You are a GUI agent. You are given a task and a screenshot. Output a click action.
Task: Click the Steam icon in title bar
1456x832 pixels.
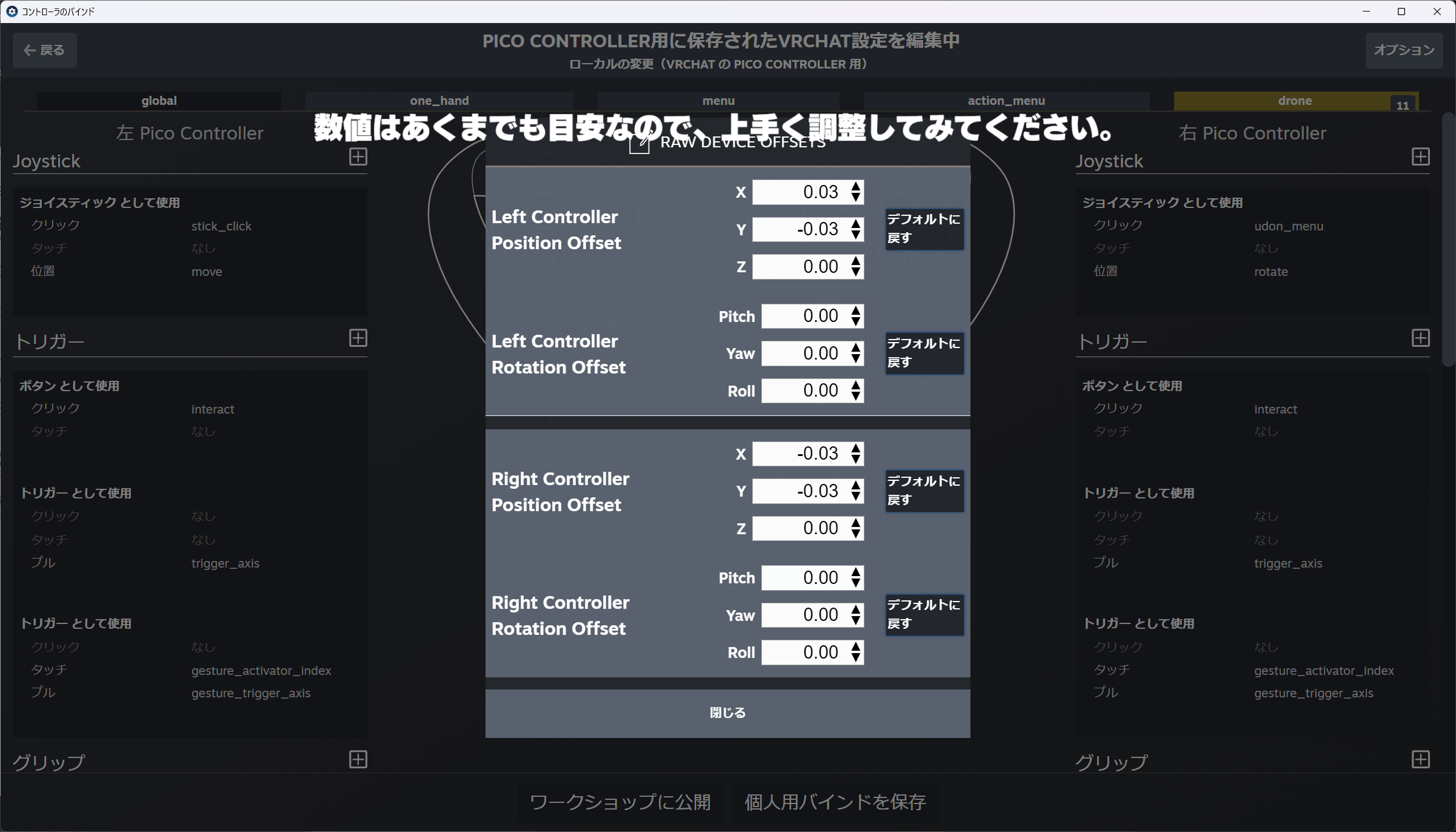coord(12,12)
